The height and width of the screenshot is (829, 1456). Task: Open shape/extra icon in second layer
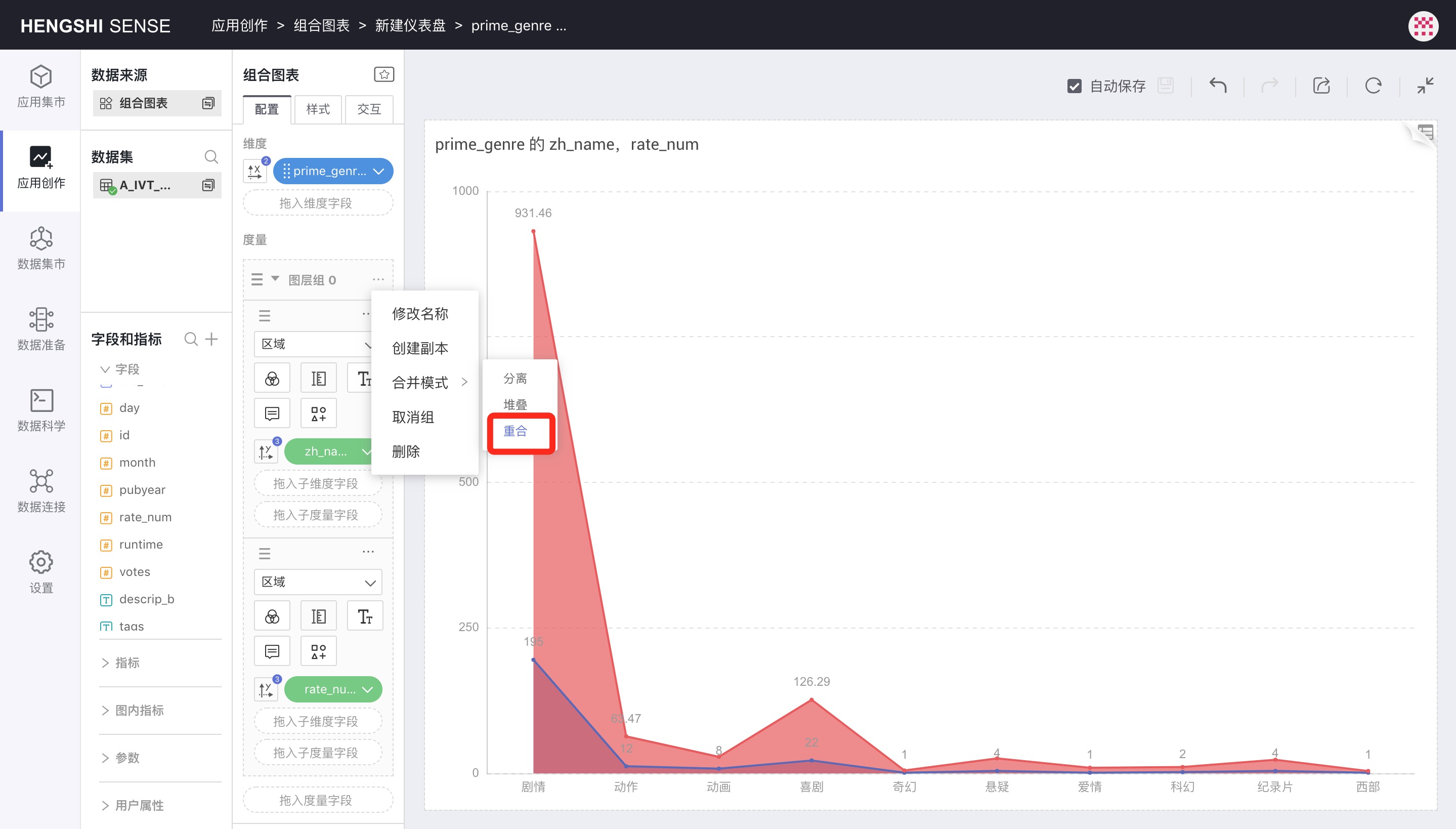(x=319, y=651)
